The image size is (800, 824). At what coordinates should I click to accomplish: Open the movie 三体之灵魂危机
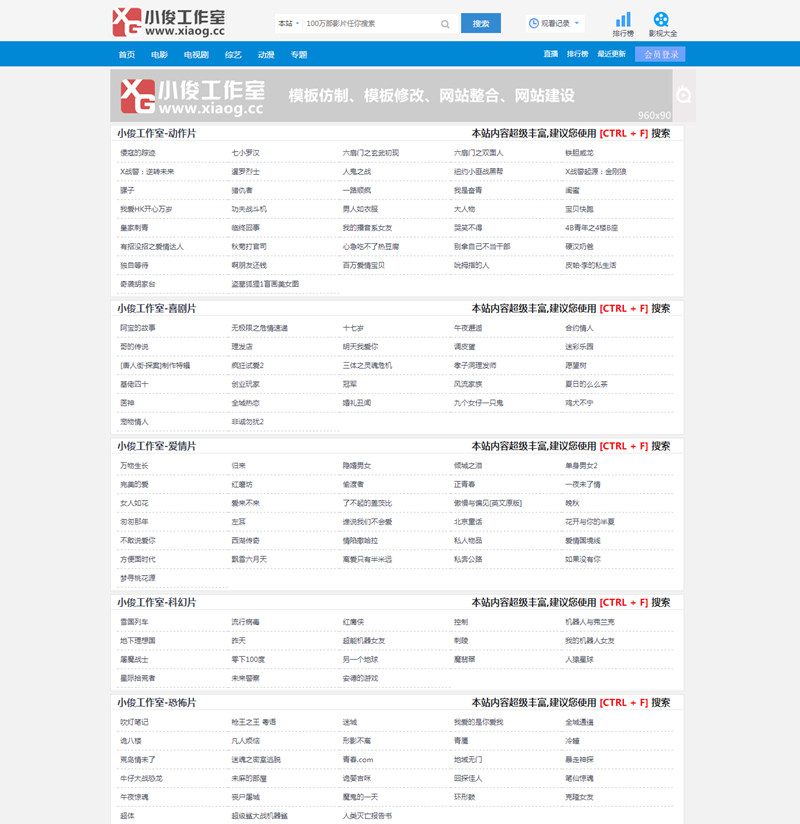click(367, 365)
